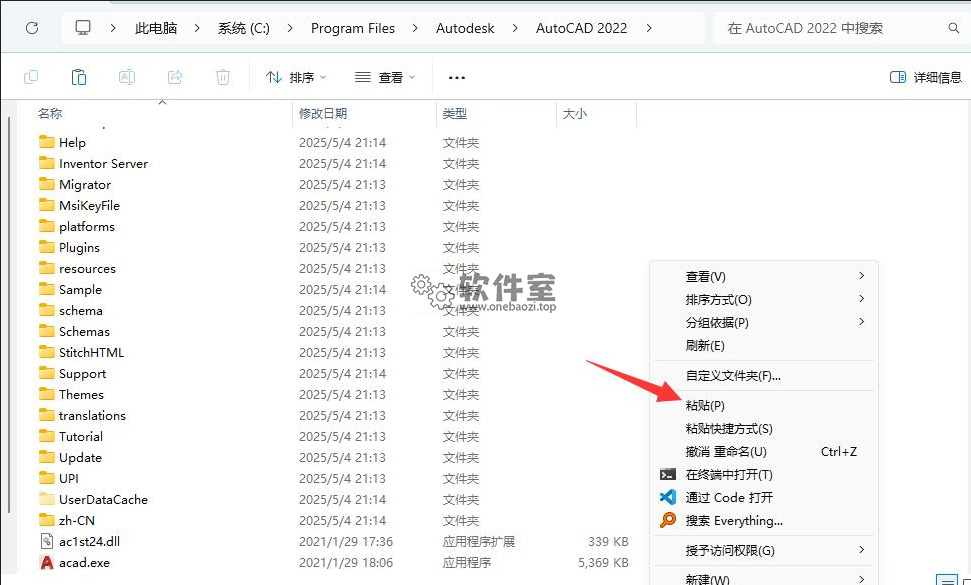Screen dimensions: 971x585
Task: Click 此电脑 in breadcrumb path
Action: coord(156,28)
